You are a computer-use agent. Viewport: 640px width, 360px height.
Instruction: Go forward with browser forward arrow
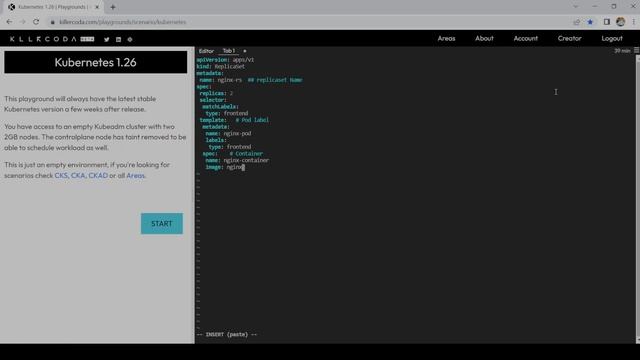click(22, 22)
